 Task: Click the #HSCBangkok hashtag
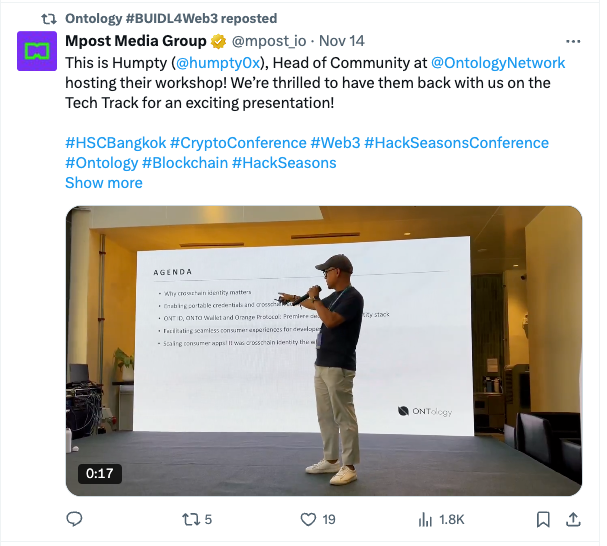[115, 143]
